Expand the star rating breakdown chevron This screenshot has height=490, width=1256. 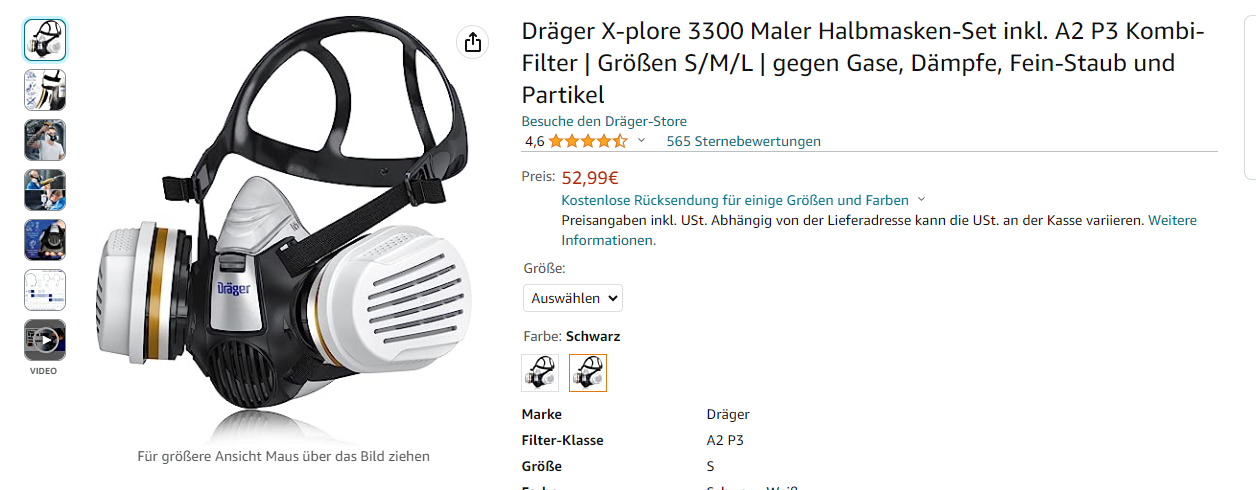641,141
